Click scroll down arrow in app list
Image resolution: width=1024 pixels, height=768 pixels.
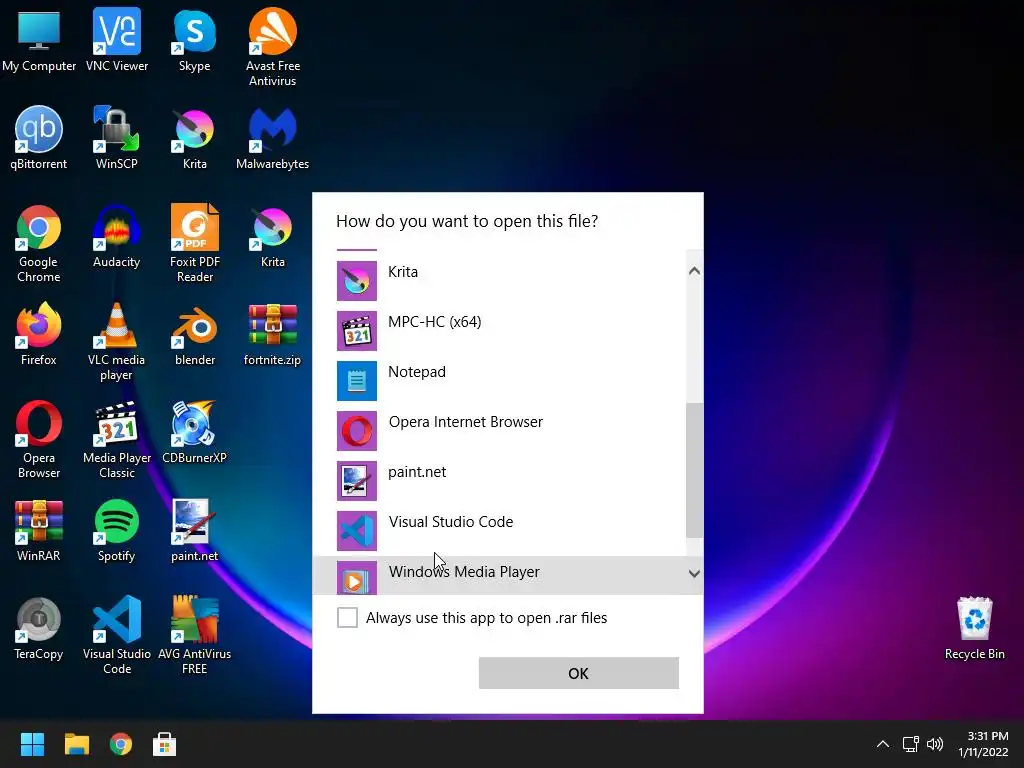[694, 573]
